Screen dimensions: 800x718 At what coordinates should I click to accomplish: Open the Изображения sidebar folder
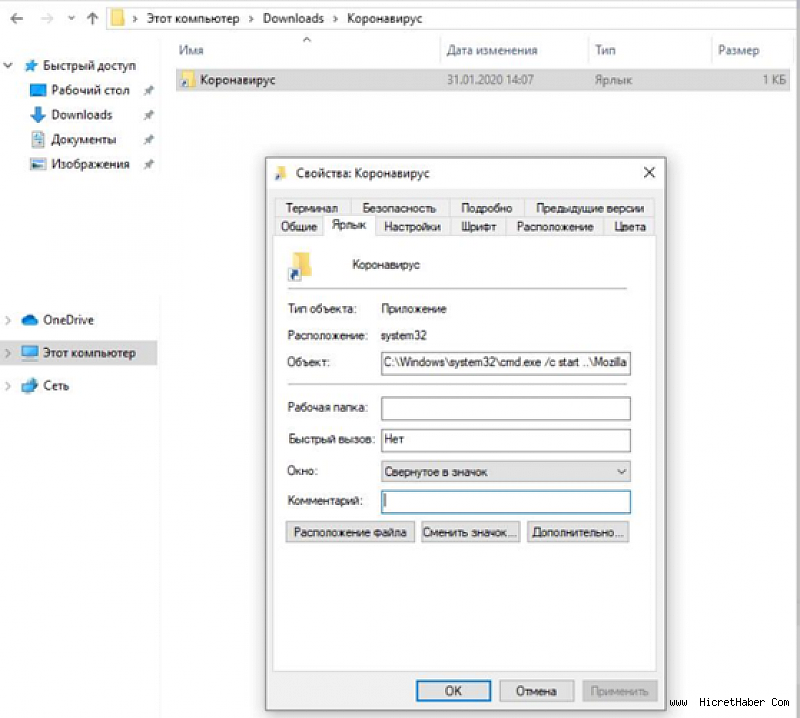[x=90, y=164]
